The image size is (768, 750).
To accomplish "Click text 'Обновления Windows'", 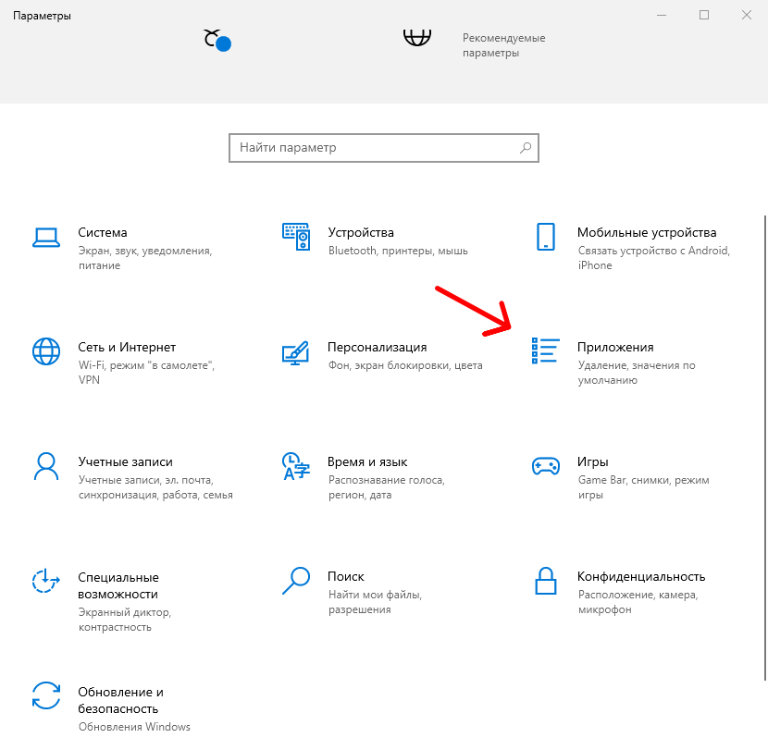I will (x=134, y=727).
